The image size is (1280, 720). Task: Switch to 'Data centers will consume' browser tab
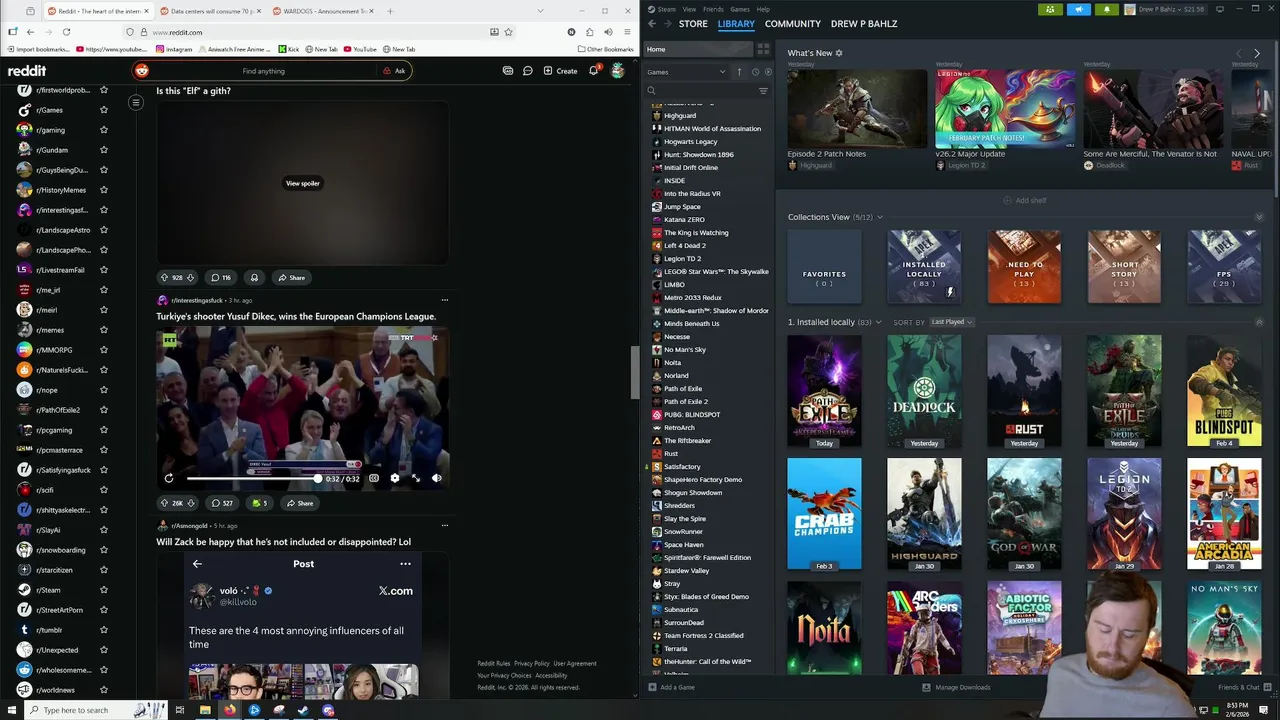pos(212,11)
